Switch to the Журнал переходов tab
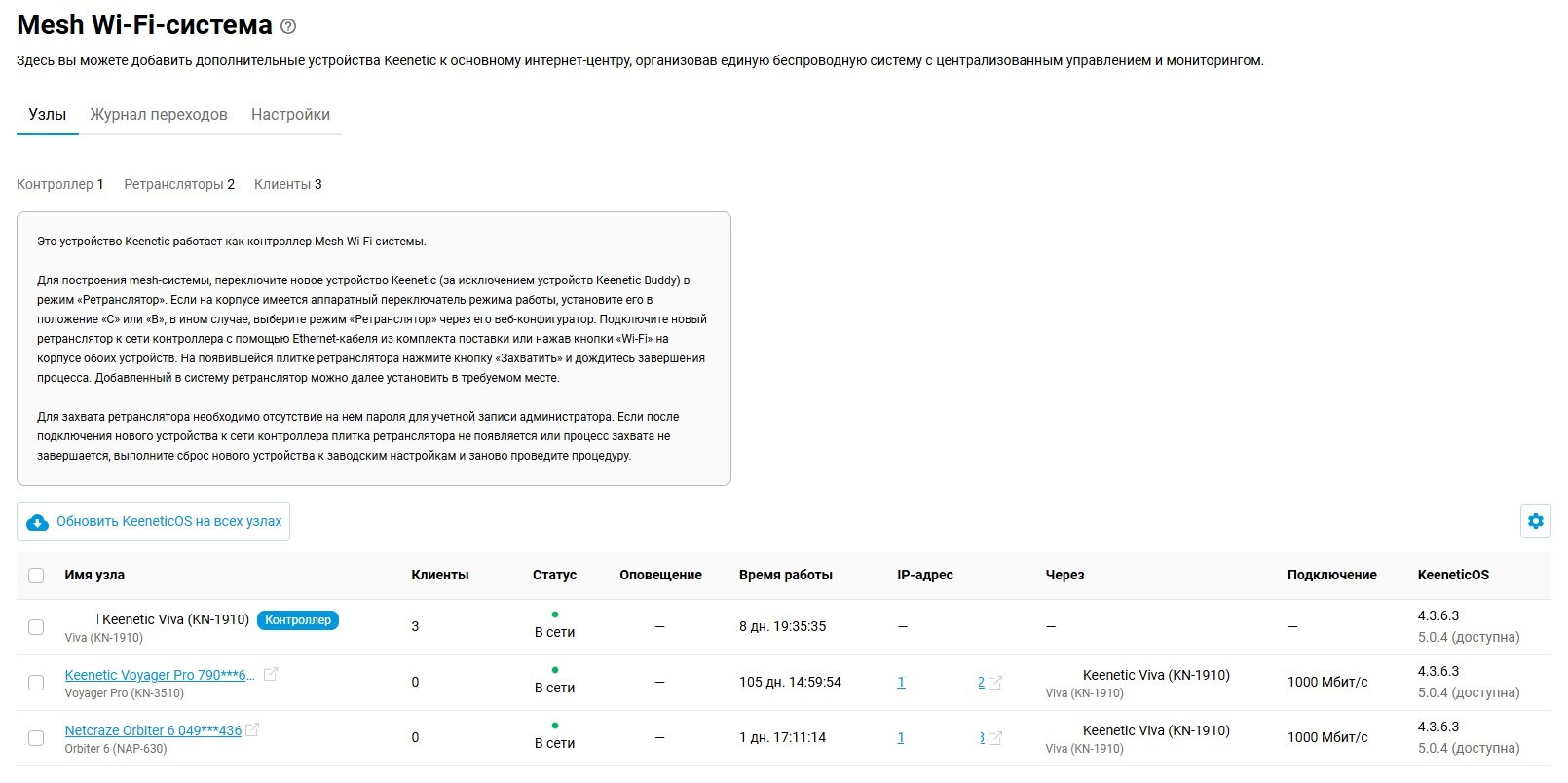Viewport: 1568px width, 783px height. (x=159, y=115)
